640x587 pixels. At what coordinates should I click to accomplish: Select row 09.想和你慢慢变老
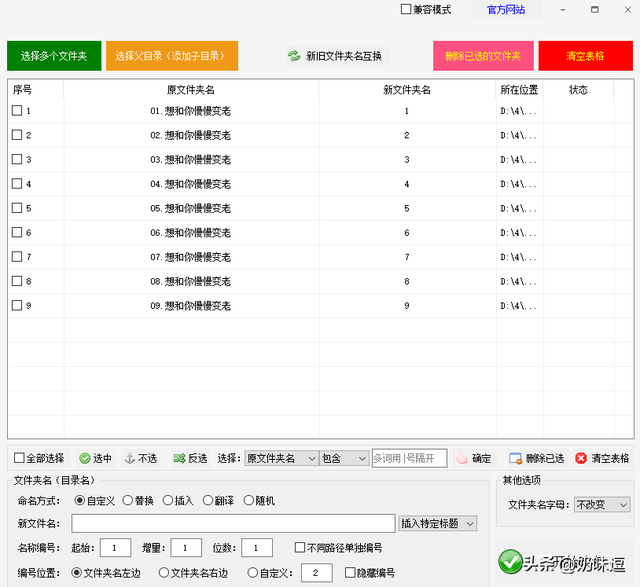pyautogui.click(x=191, y=305)
